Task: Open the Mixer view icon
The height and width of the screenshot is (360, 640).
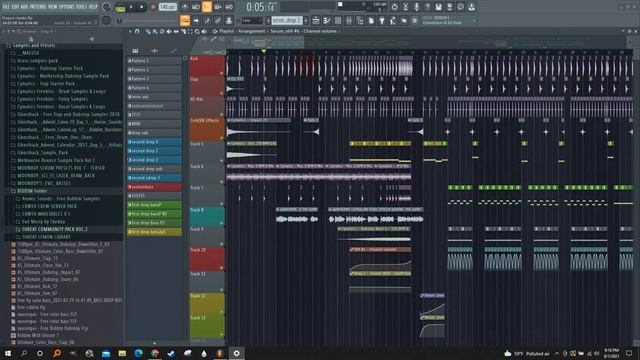Action: click(349, 20)
